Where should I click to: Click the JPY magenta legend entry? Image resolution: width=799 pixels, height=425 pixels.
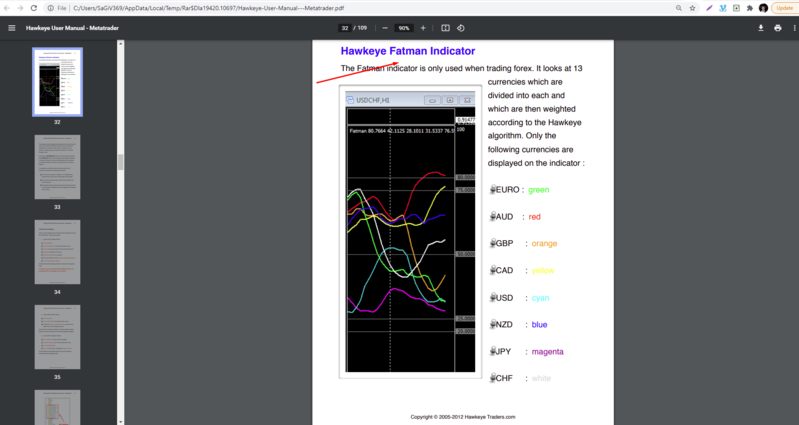click(526, 352)
